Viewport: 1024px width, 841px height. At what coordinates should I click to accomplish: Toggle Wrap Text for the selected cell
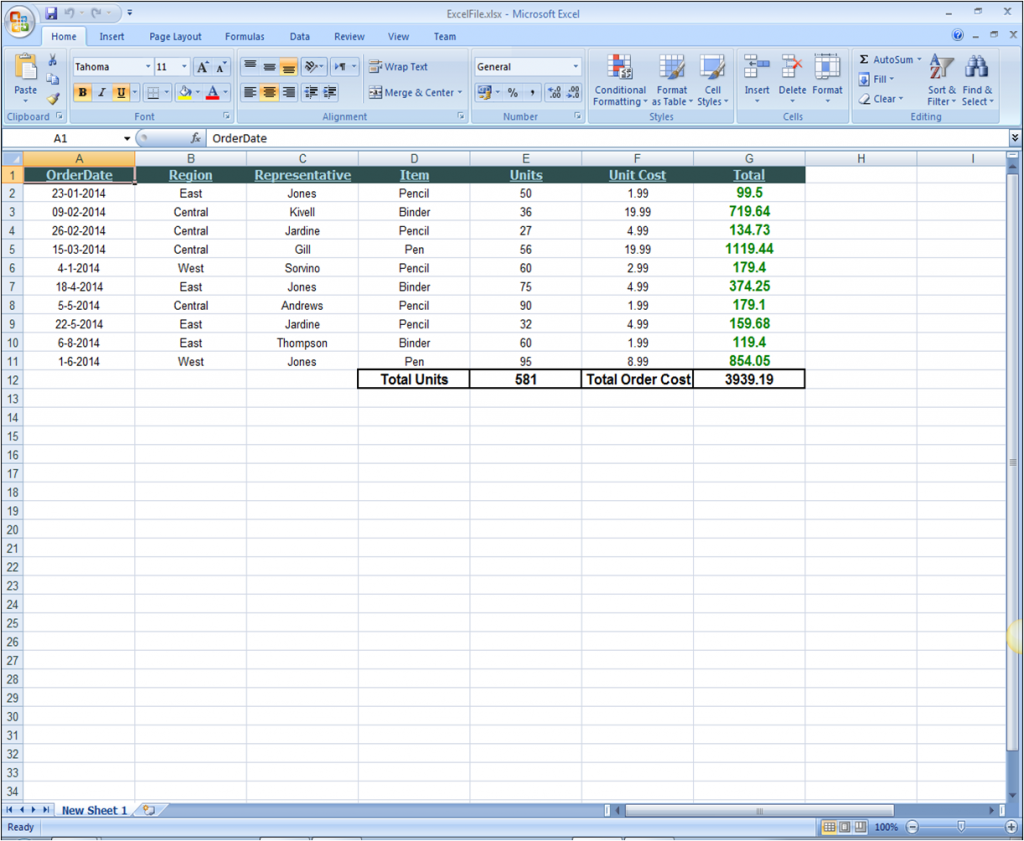[398, 67]
